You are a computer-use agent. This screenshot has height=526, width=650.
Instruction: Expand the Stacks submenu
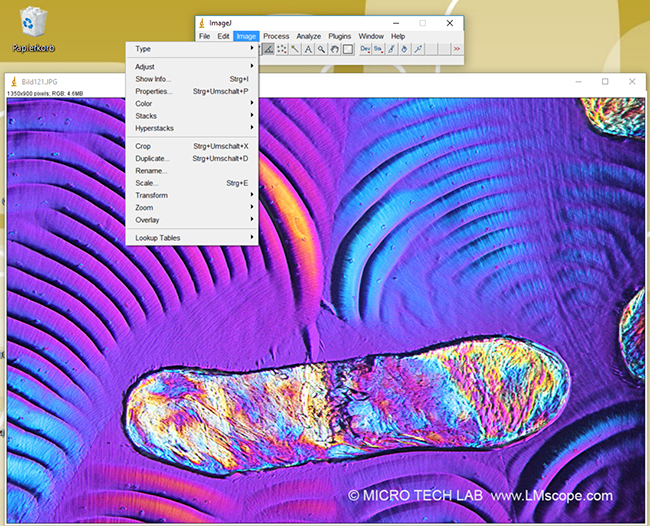(x=192, y=116)
